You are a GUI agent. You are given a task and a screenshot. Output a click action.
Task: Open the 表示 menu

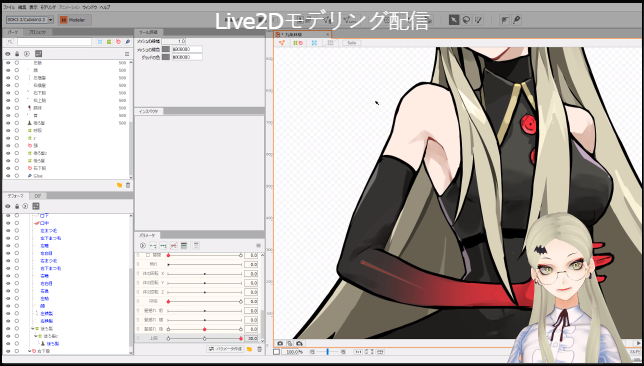click(x=33, y=7)
